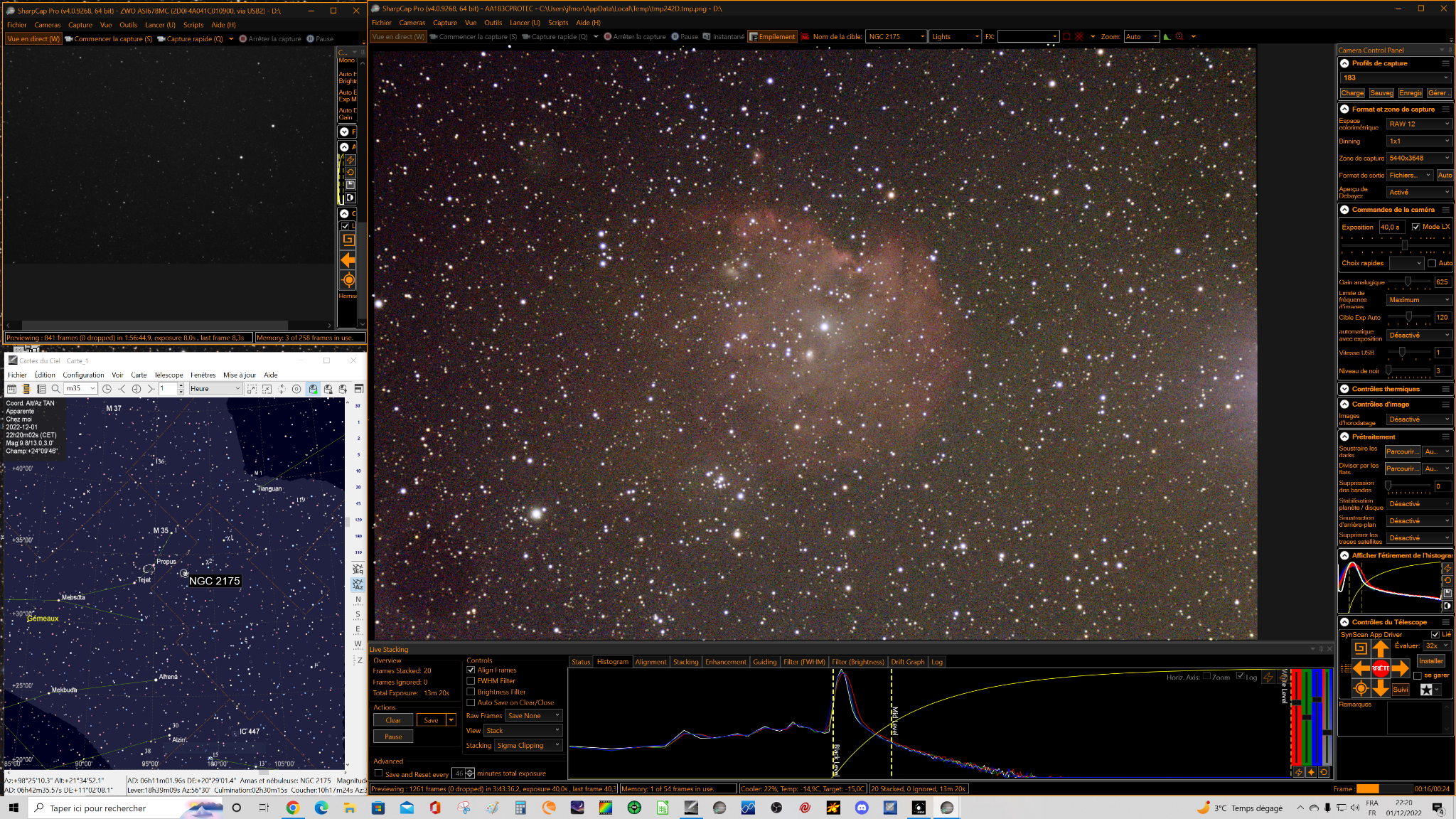Click the Save button in Live Stacking
This screenshot has height=819, width=1456.
(431, 720)
